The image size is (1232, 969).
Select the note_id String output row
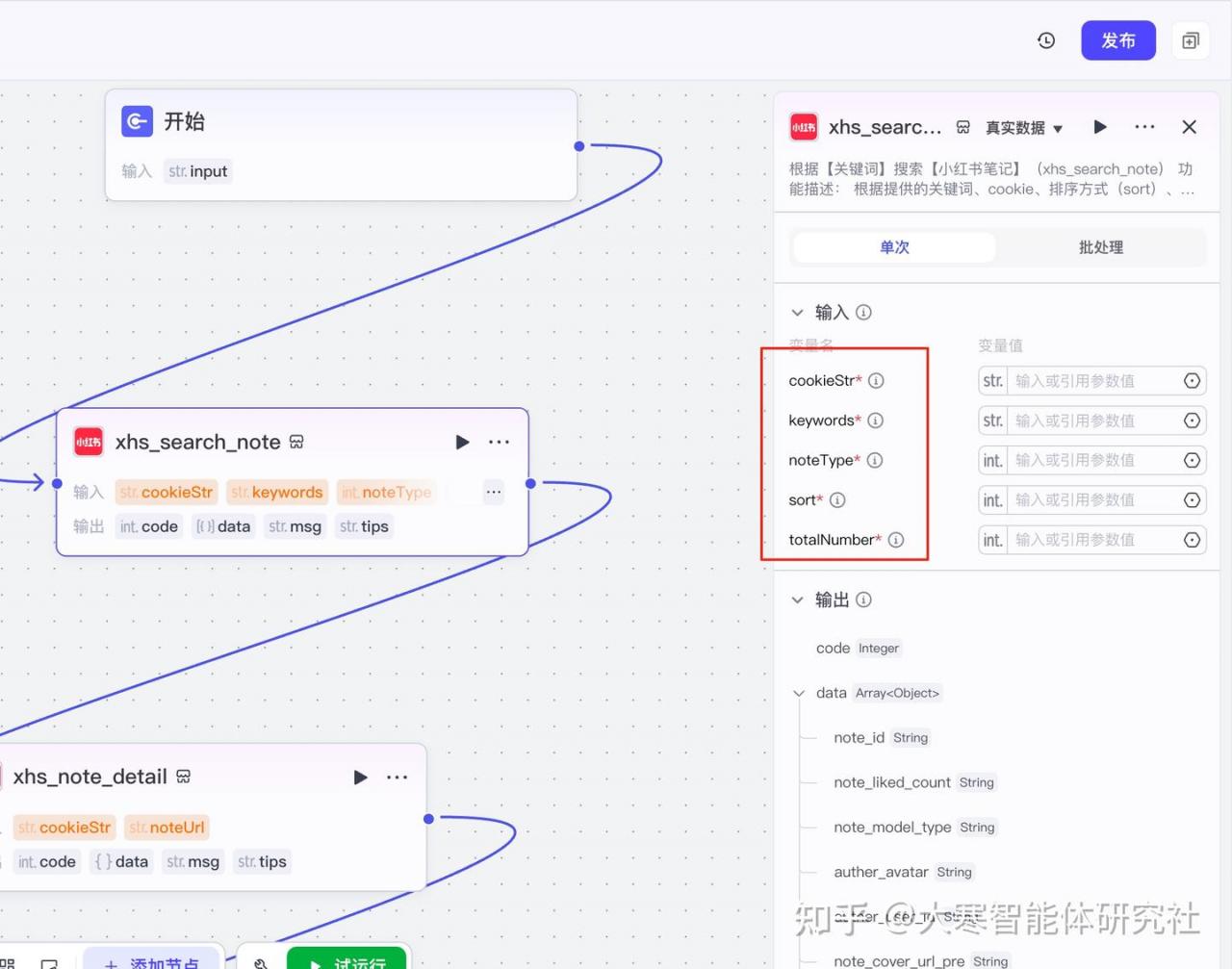[x=882, y=737]
